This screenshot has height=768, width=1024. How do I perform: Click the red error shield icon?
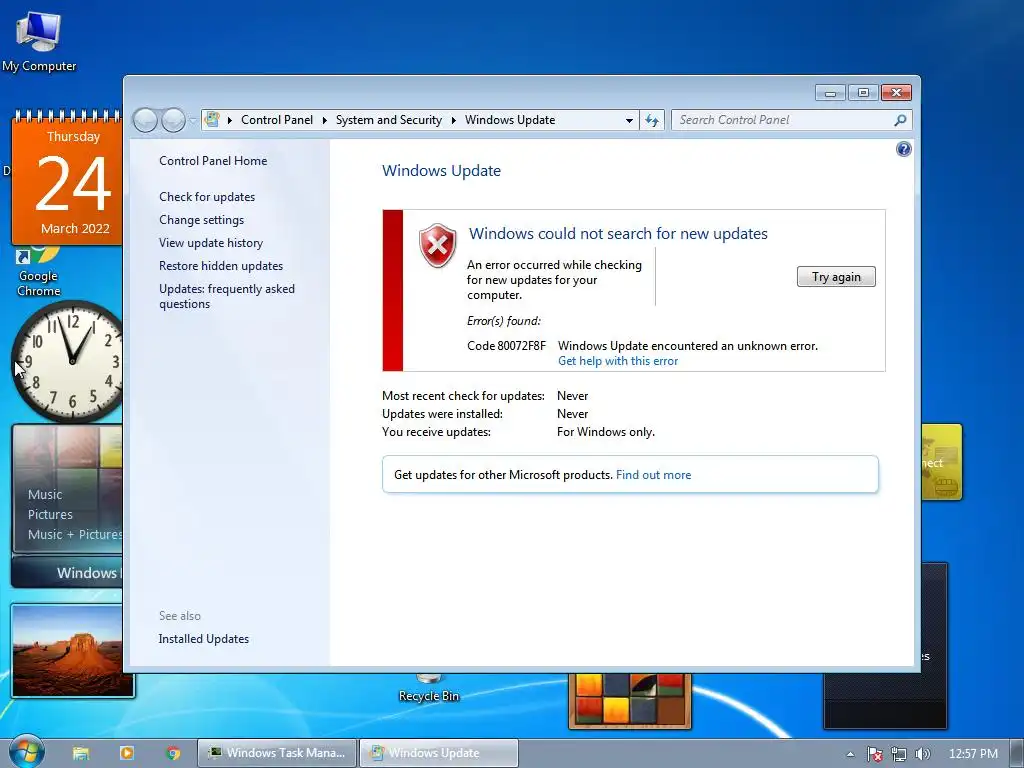[x=438, y=245]
